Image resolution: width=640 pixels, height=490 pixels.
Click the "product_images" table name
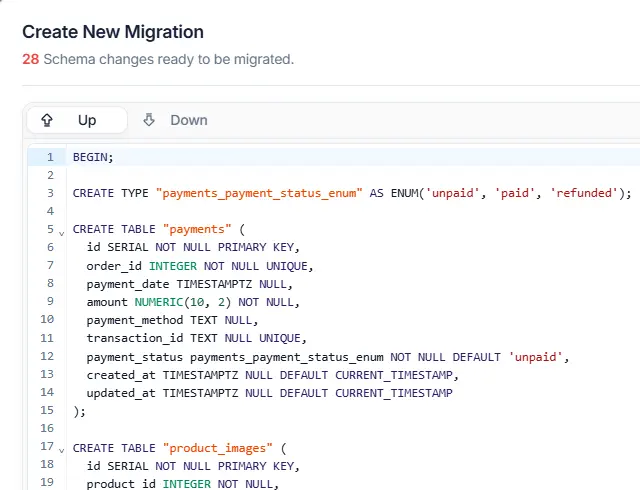click(x=218, y=448)
